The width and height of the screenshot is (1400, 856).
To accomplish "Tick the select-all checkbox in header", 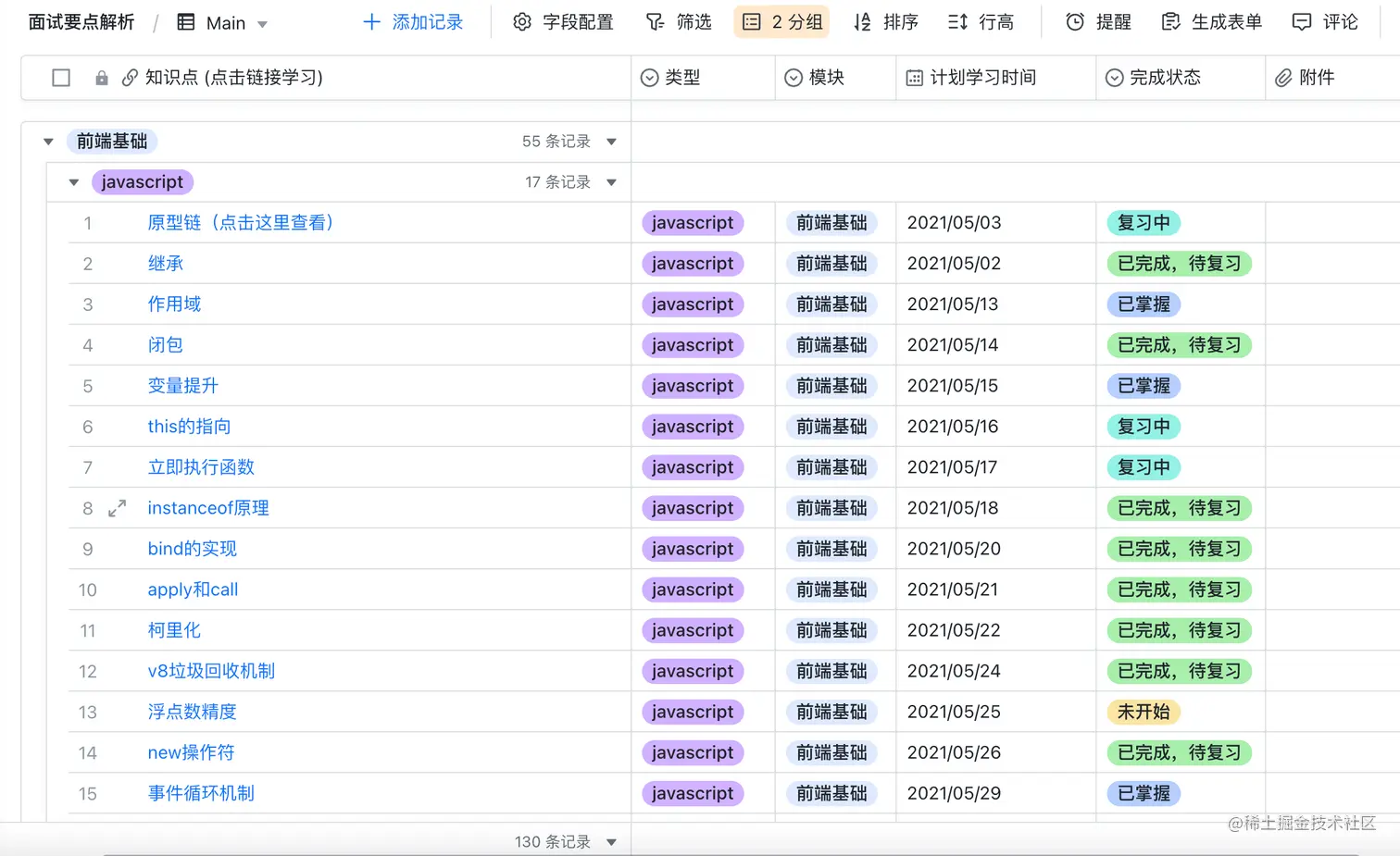I will pos(61,78).
